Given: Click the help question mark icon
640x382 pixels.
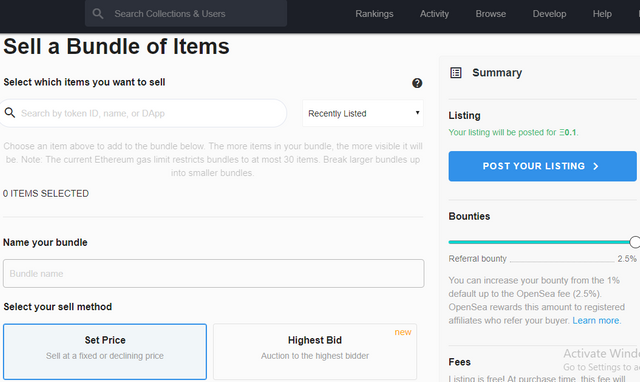Looking at the screenshot, I should point(417,83).
